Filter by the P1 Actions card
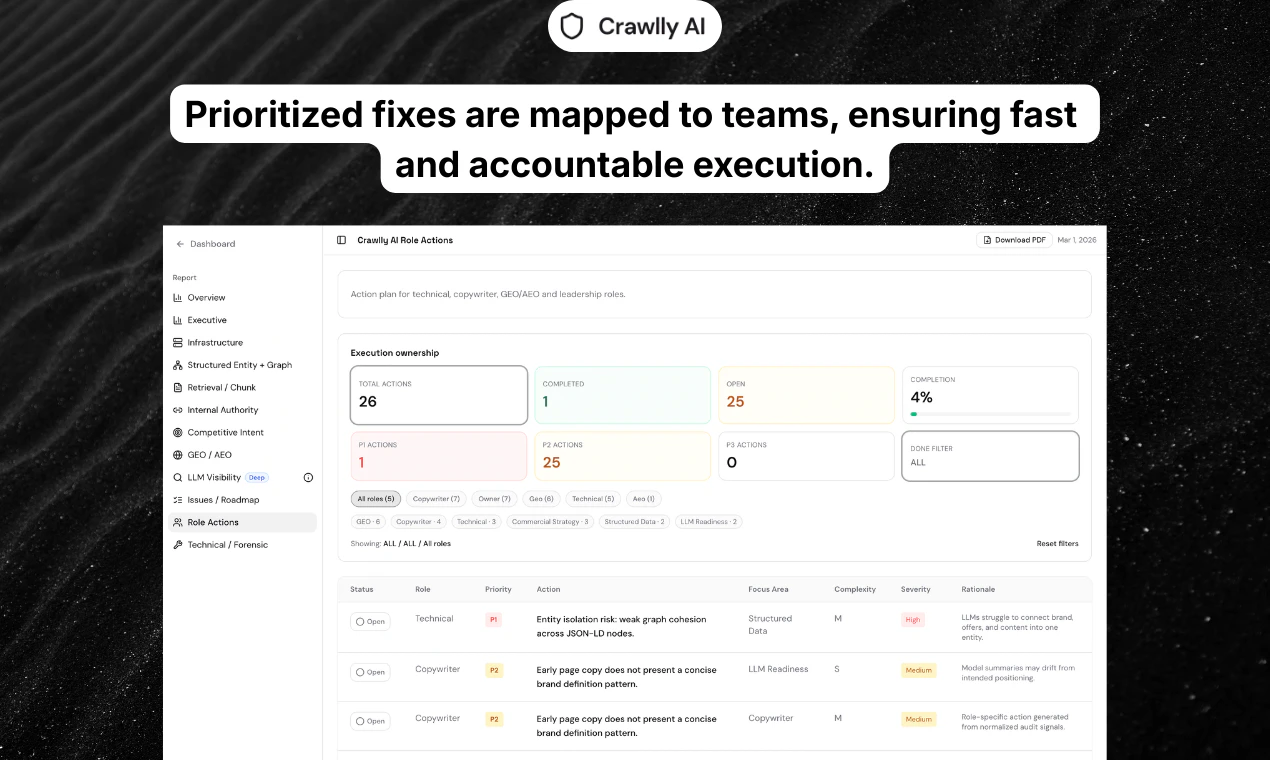Screen dimensions: 1270x760 coord(439,456)
